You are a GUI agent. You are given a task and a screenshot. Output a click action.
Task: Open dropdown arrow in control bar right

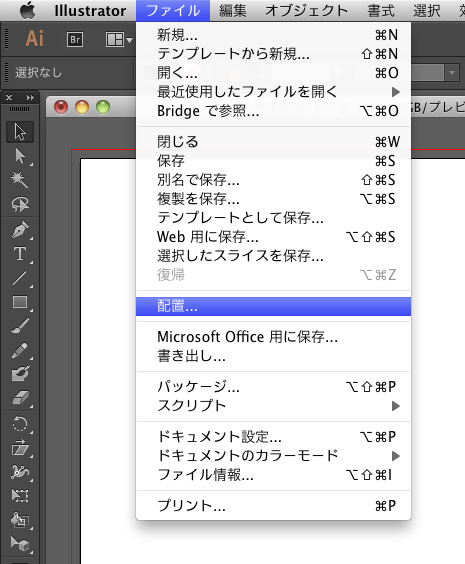pos(452,73)
